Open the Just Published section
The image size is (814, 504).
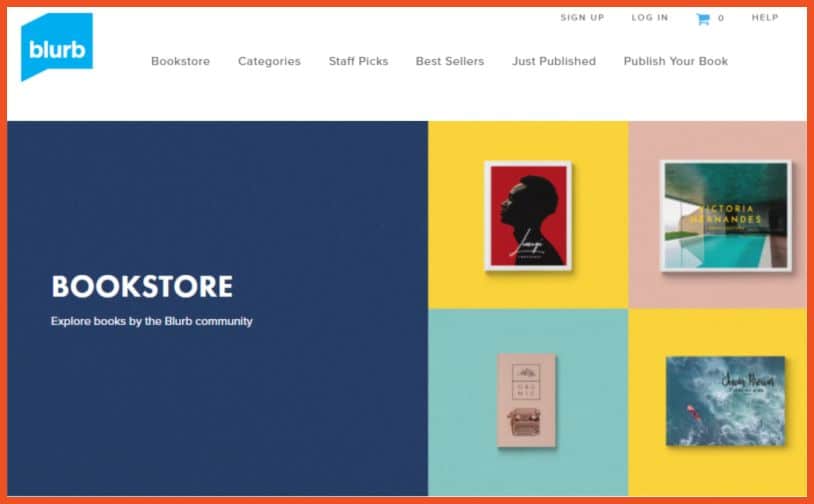(554, 61)
